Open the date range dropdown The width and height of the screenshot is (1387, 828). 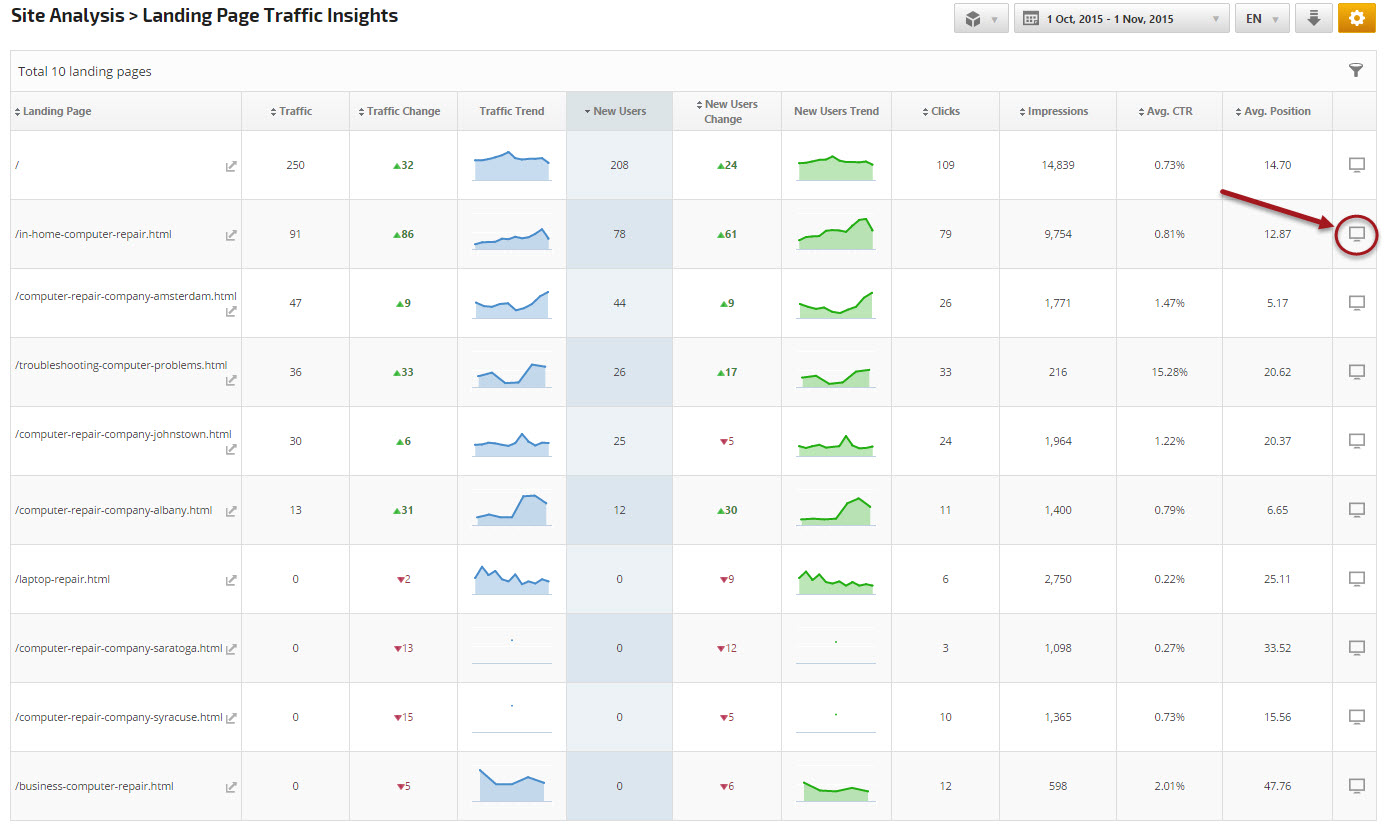pyautogui.click(x=1120, y=18)
